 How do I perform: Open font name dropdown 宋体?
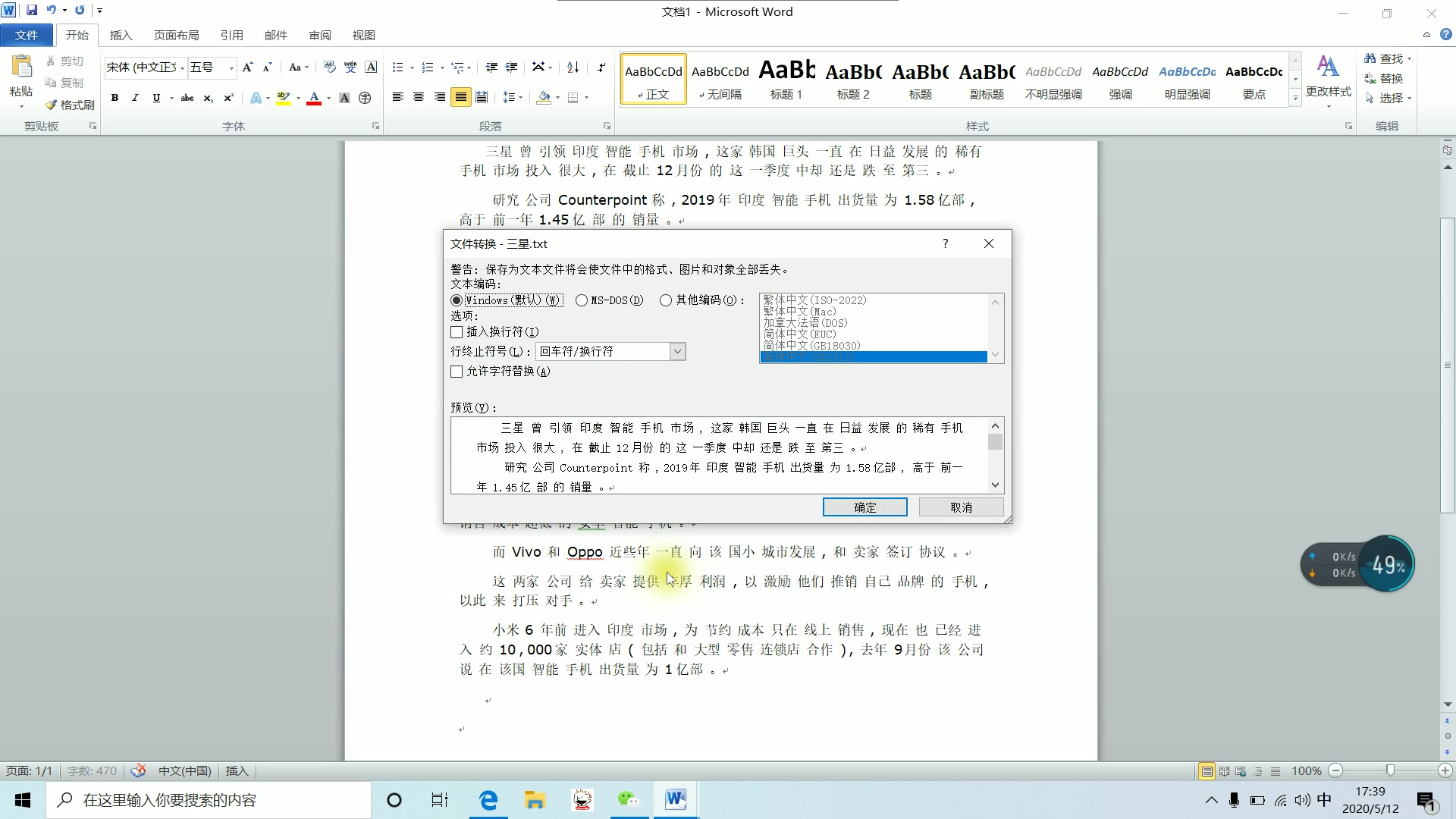click(182, 67)
